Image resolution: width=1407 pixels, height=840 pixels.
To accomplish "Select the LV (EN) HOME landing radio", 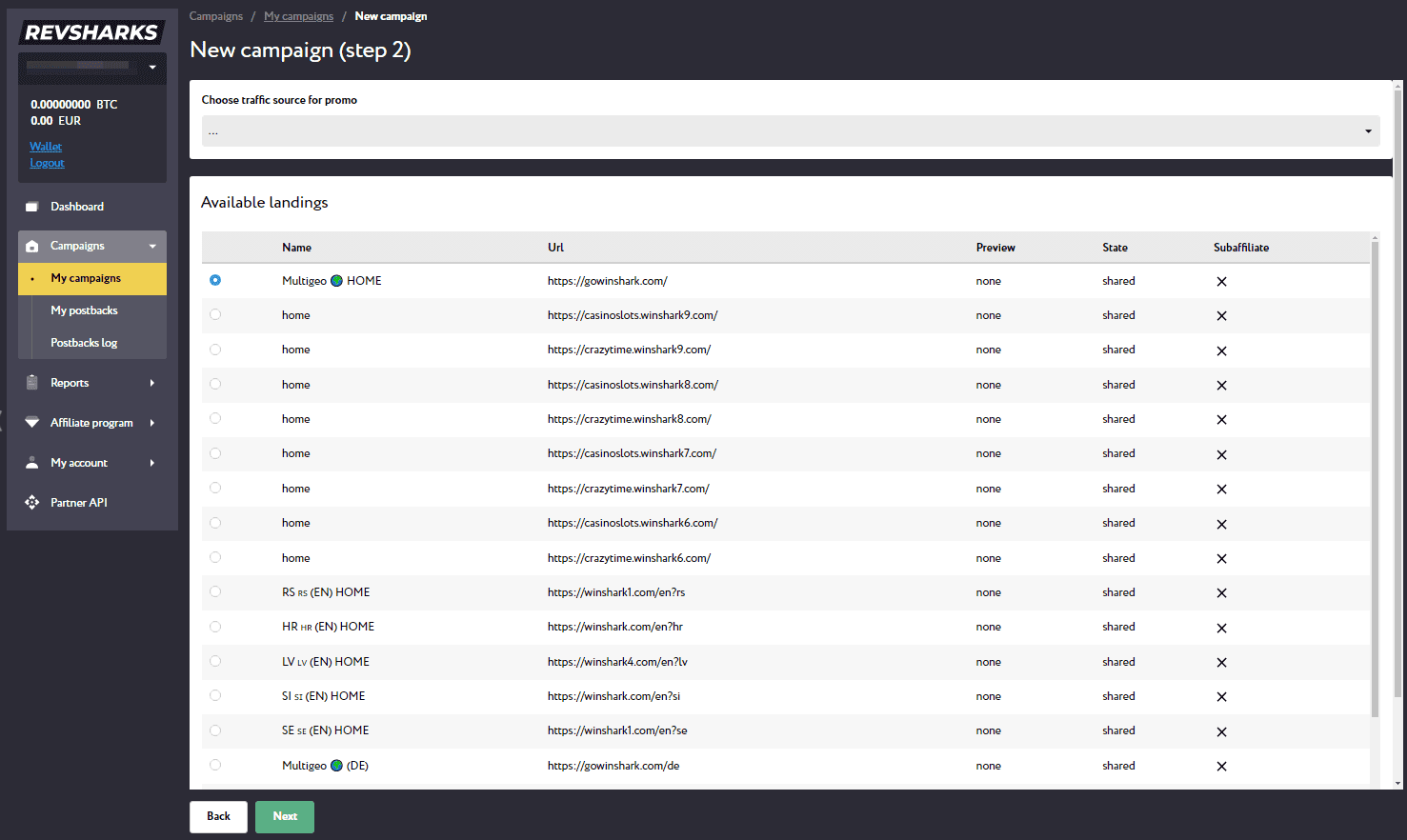I will pyautogui.click(x=215, y=661).
